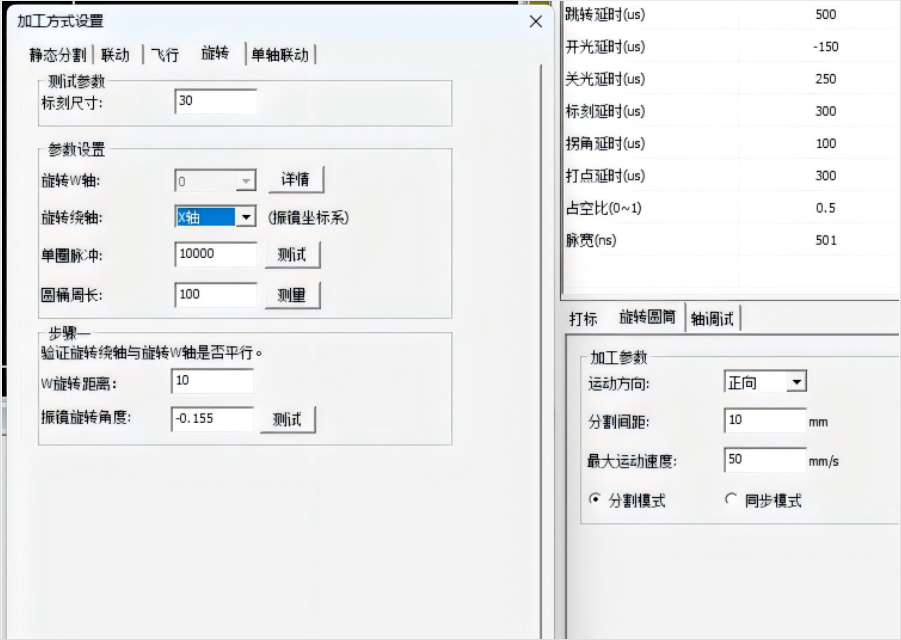The image size is (901, 640).
Task: Select the 飞行 tab
Action: (x=165, y=55)
